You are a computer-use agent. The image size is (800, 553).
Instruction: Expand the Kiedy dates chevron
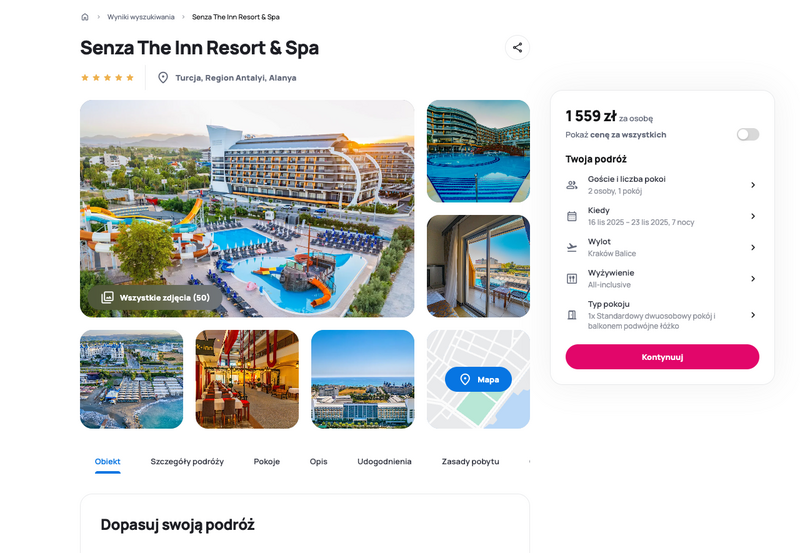[x=753, y=216]
